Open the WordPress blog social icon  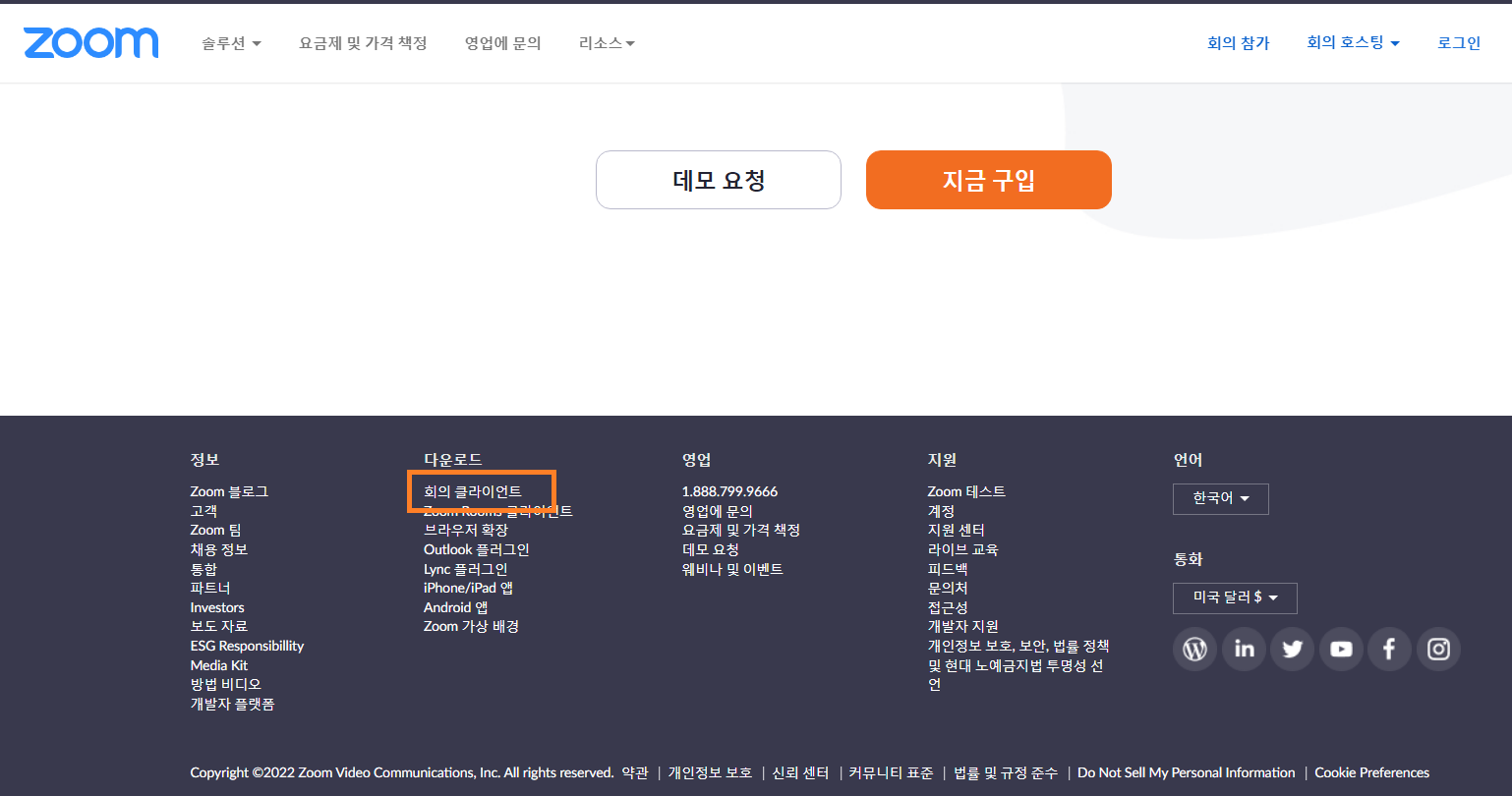(1194, 650)
